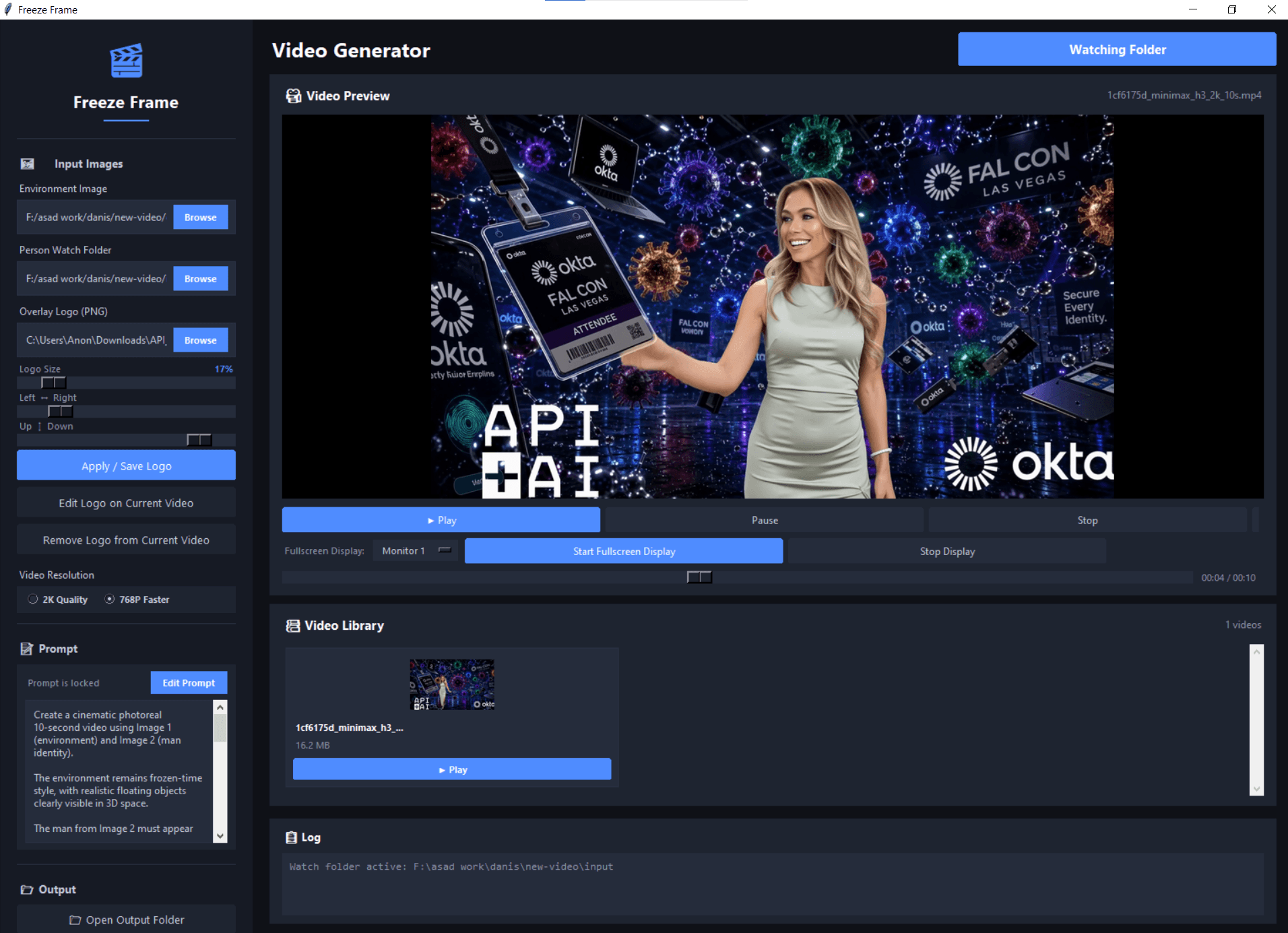1288x933 pixels.
Task: Click Remove Logo from Current Video
Action: click(x=126, y=540)
